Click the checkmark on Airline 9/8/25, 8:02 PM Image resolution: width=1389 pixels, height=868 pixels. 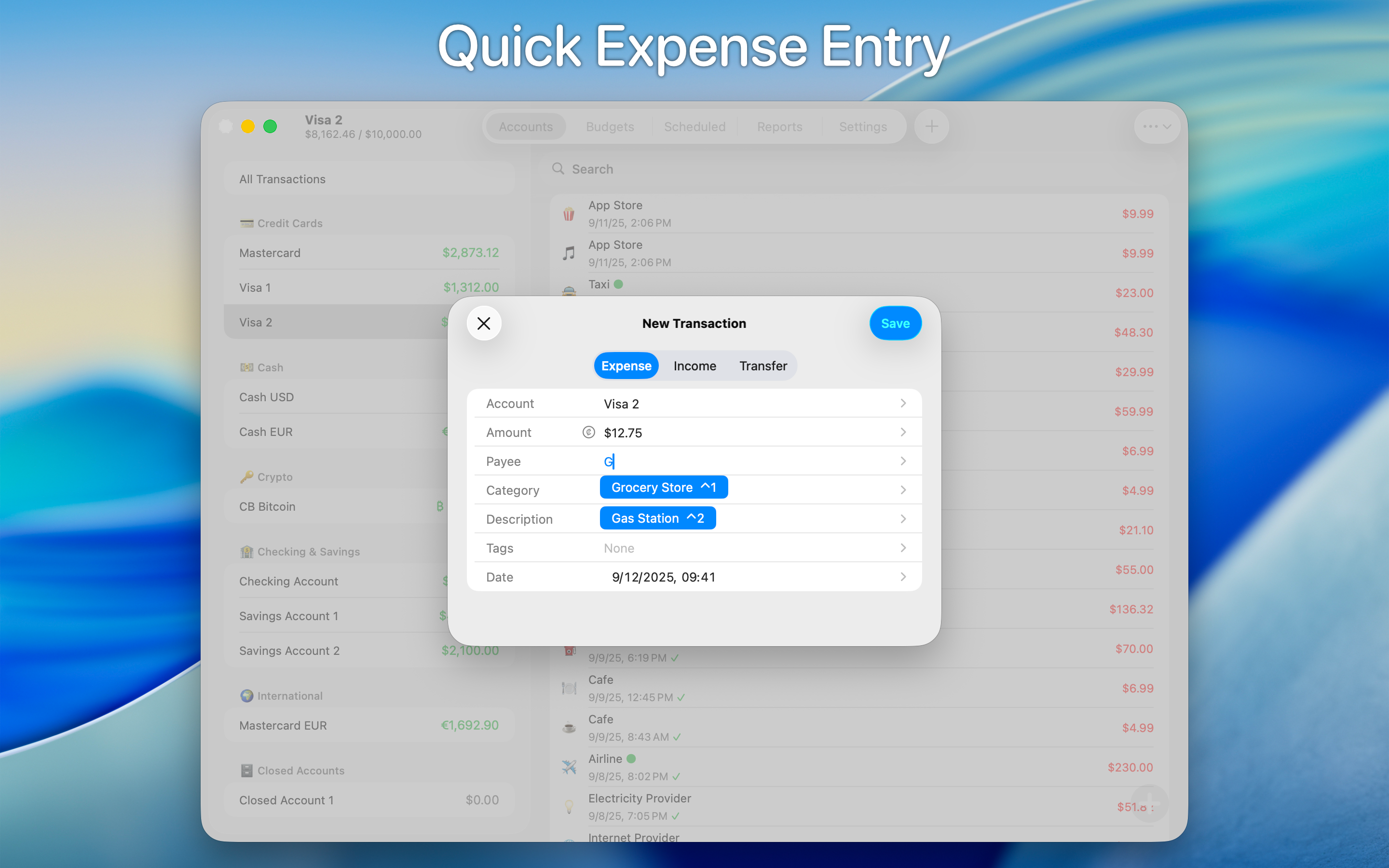pos(676,776)
